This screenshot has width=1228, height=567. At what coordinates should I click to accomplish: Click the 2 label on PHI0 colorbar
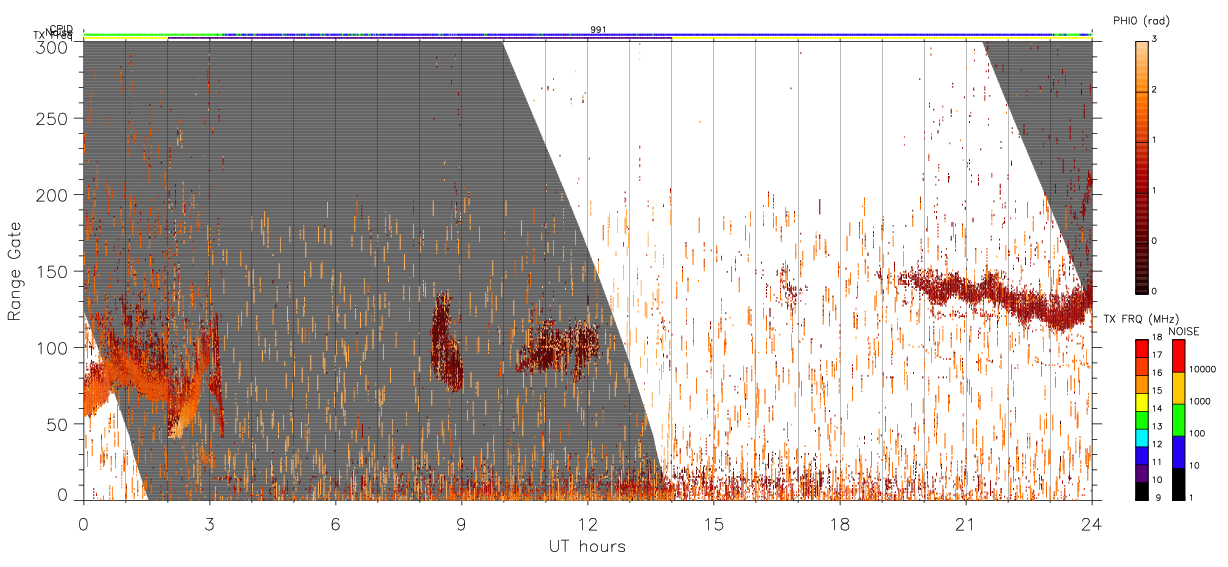coord(1154,91)
